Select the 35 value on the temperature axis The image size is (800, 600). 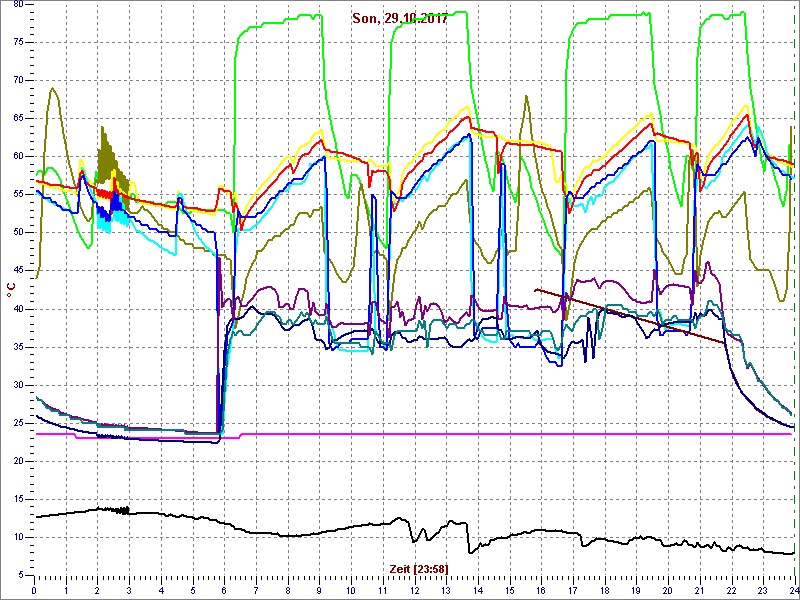(19, 347)
